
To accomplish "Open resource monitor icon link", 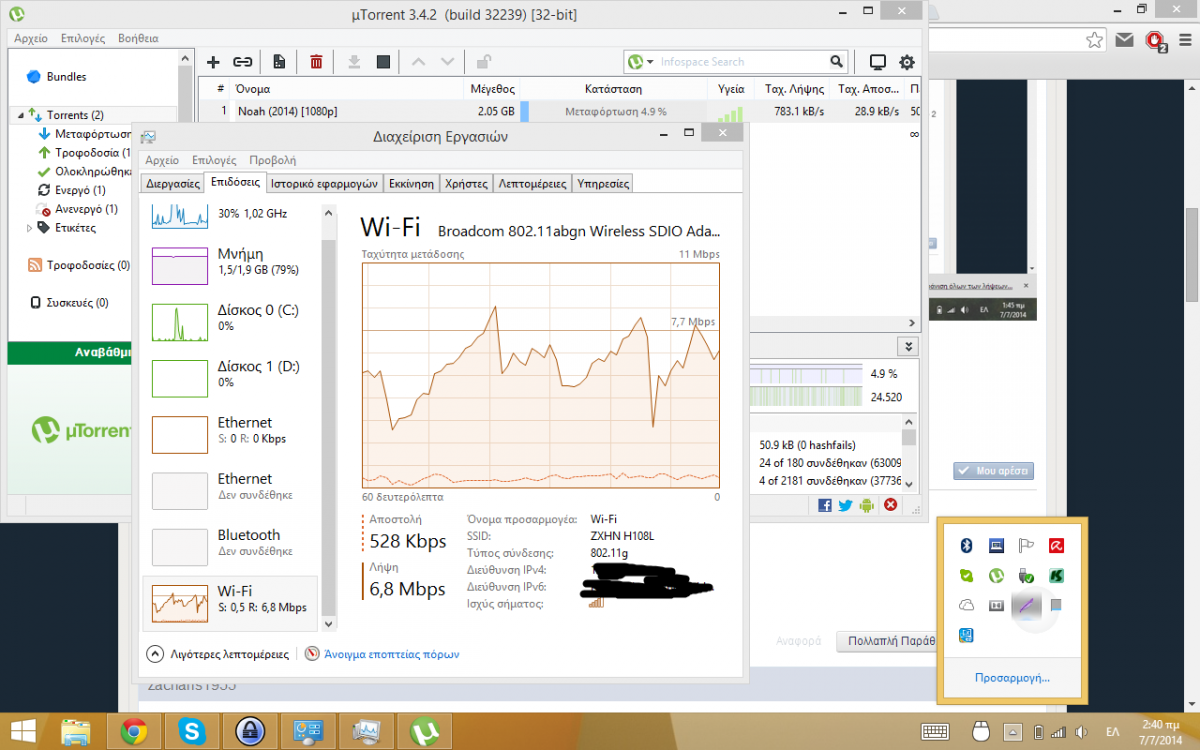I will point(312,654).
